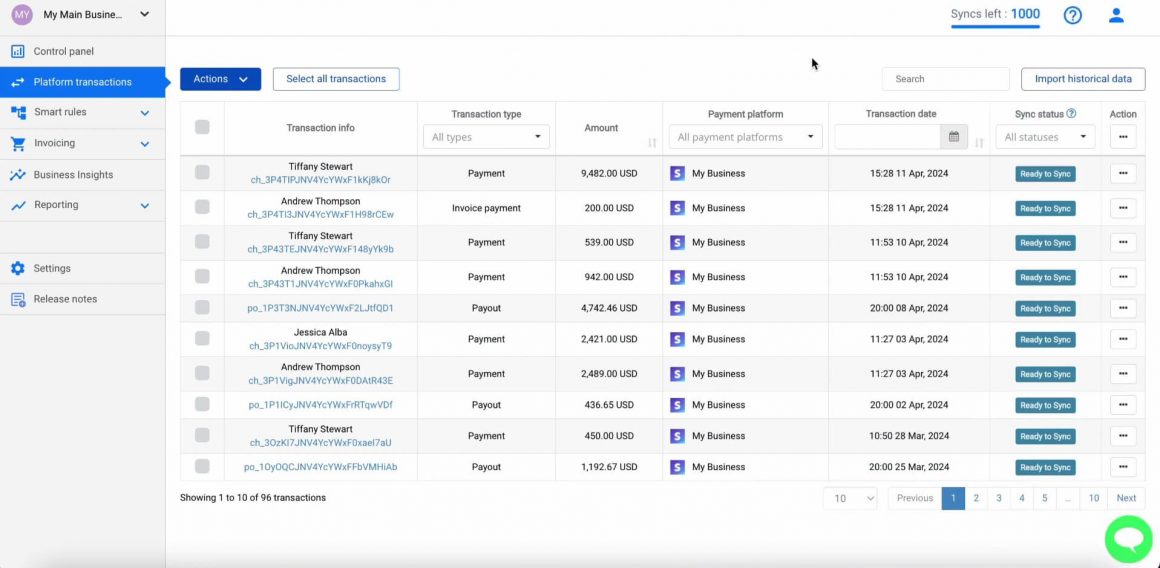This screenshot has height=568, width=1160.
Task: Open Release notes
Action: point(82,300)
